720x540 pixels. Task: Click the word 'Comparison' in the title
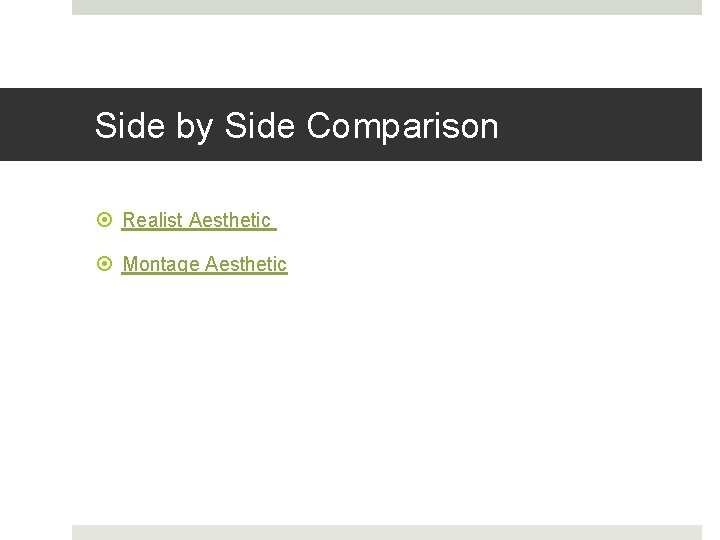[402, 126]
